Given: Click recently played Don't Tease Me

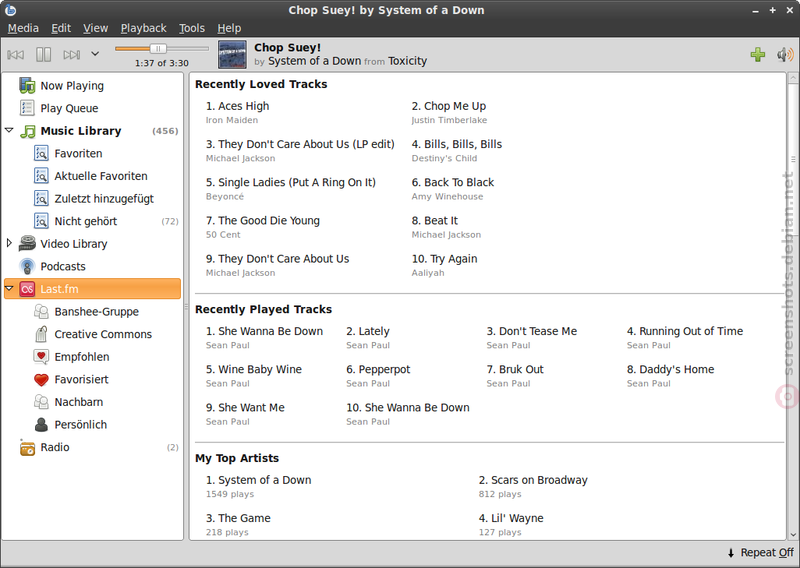Looking at the screenshot, I should (x=532, y=331).
